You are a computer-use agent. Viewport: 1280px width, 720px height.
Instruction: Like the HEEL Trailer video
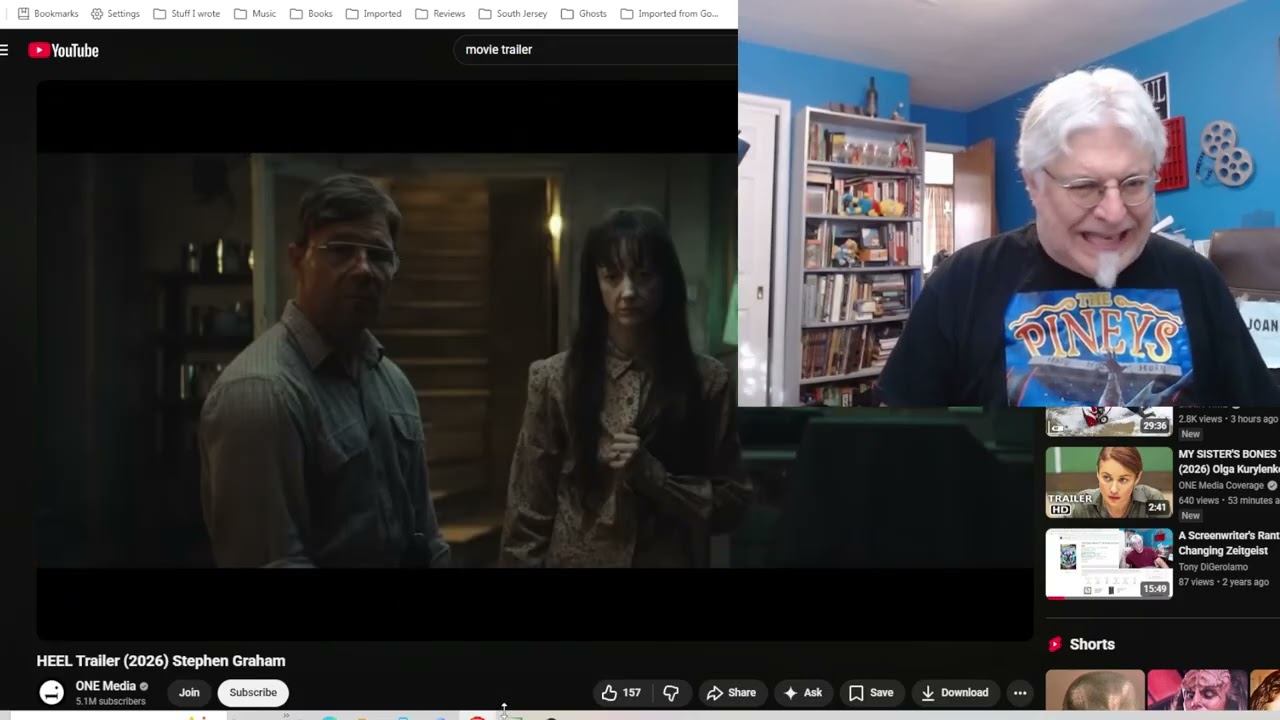[x=620, y=692]
